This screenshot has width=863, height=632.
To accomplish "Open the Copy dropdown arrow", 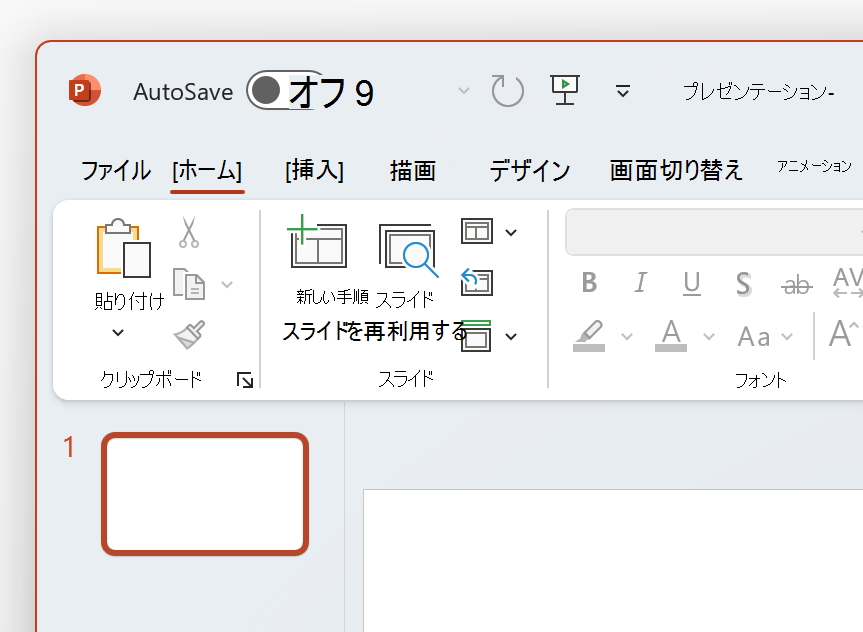I will tap(227, 285).
